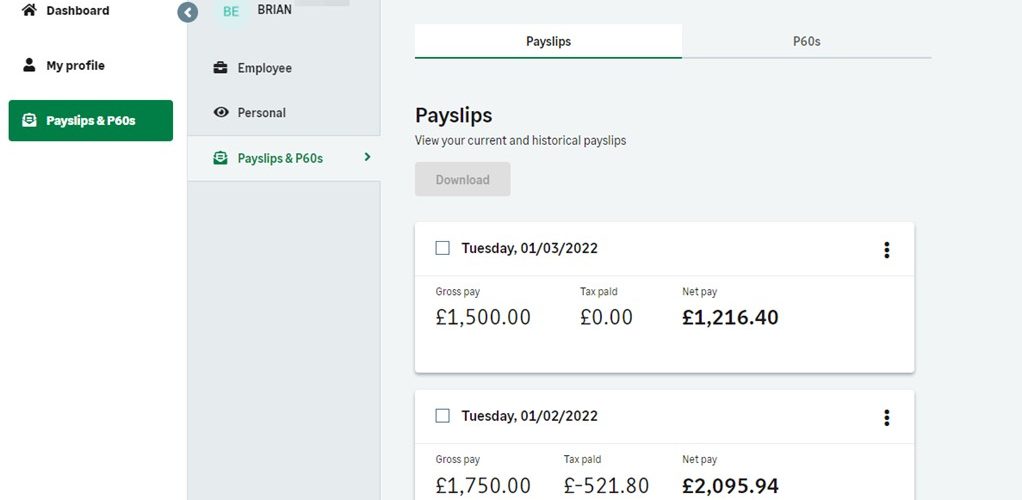Click the eye icon next to Personal
1022x500 pixels.
pos(221,112)
